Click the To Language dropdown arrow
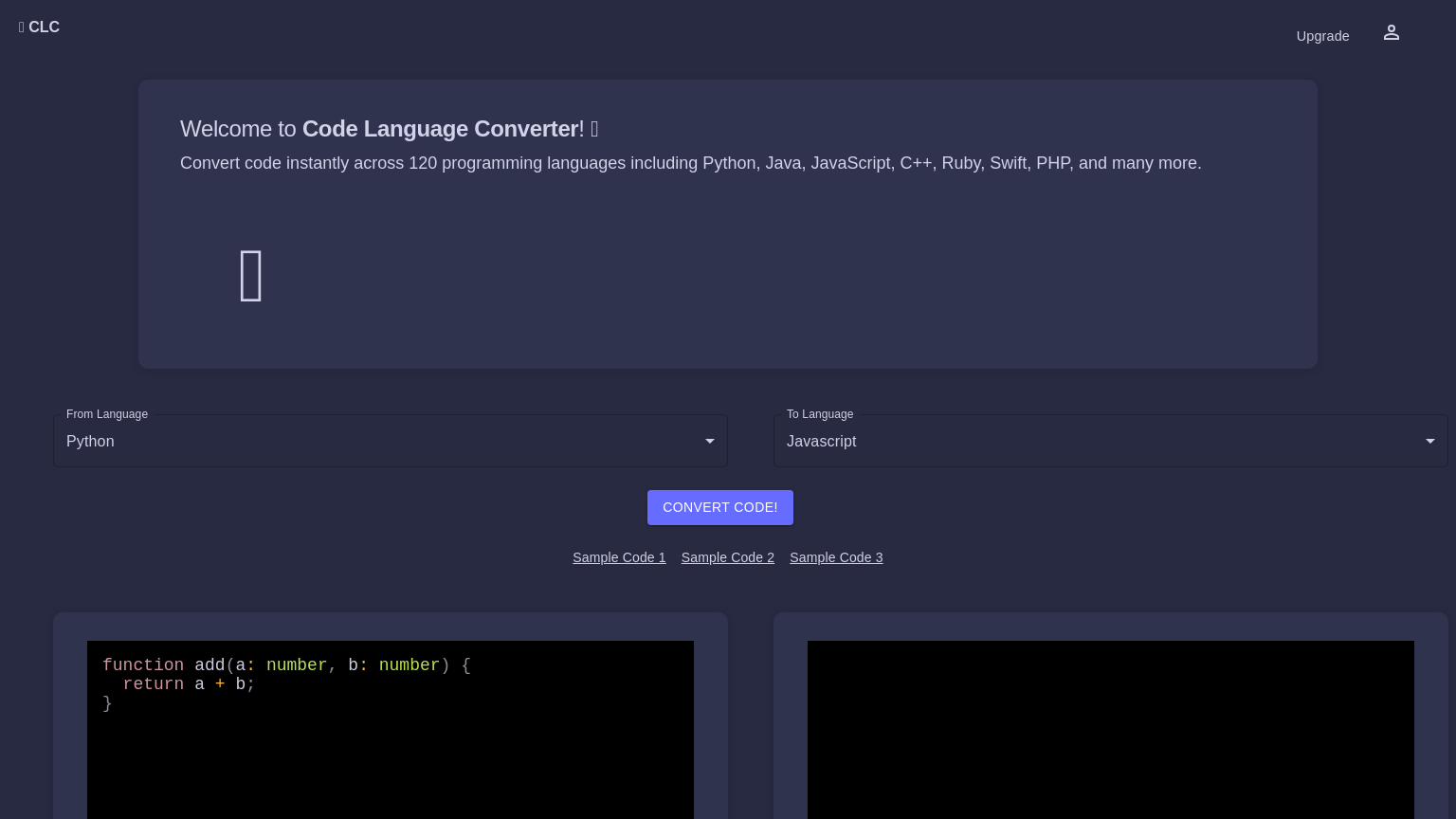 pyautogui.click(x=1429, y=442)
